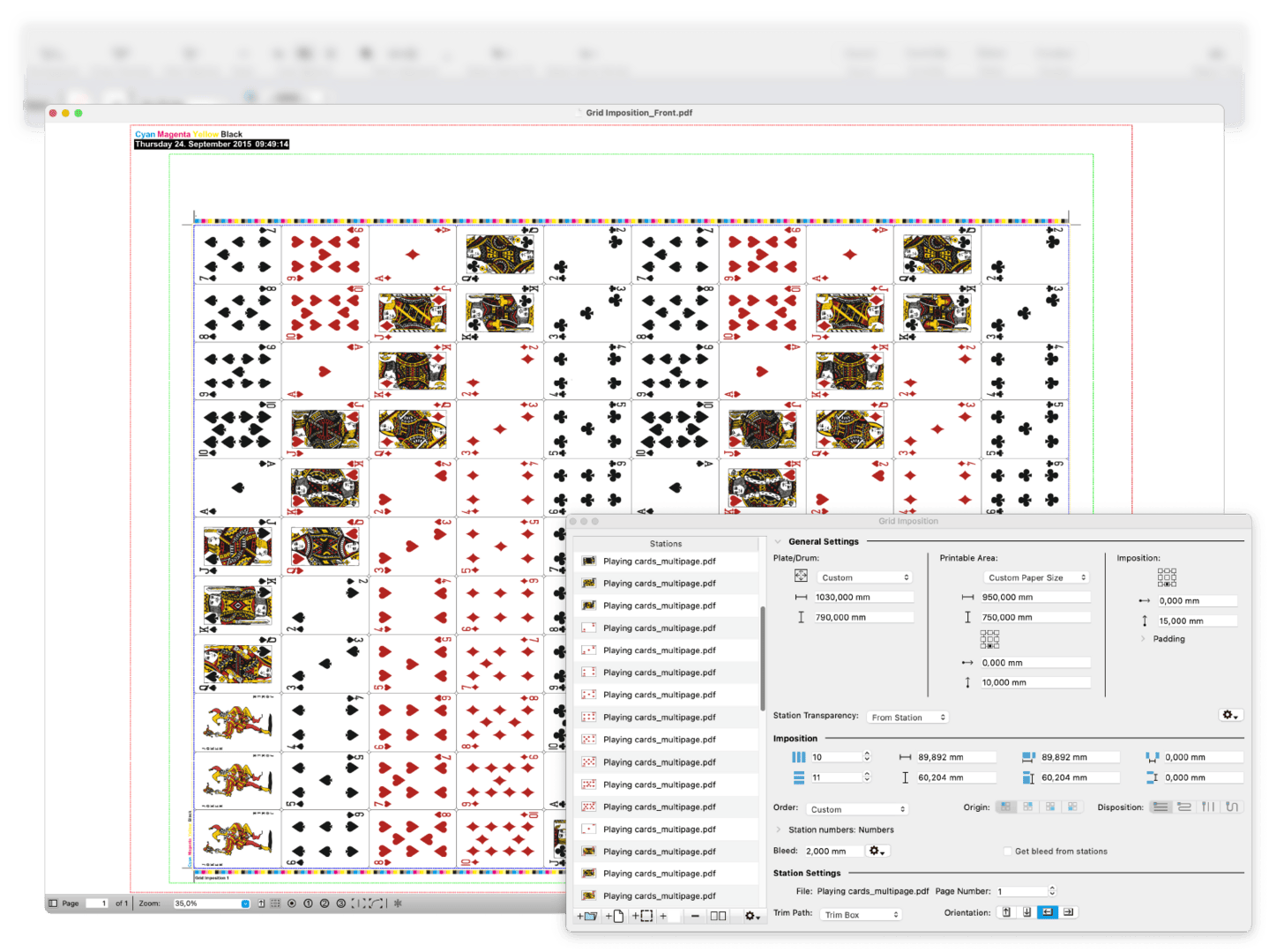Click page-up arrow icon beside Zoom
The image size is (1269, 952).
[262, 904]
